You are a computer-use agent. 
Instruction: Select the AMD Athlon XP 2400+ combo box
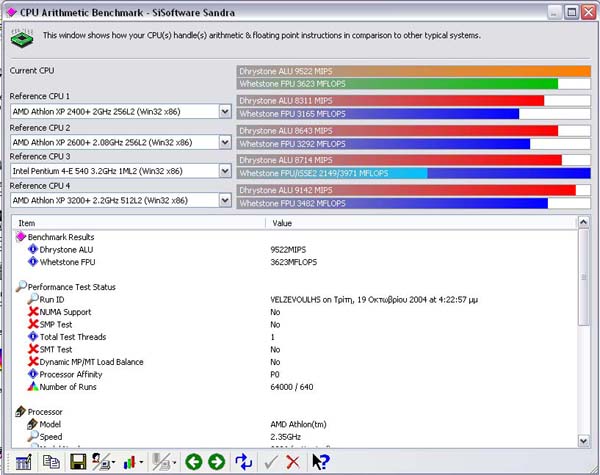(x=121, y=111)
